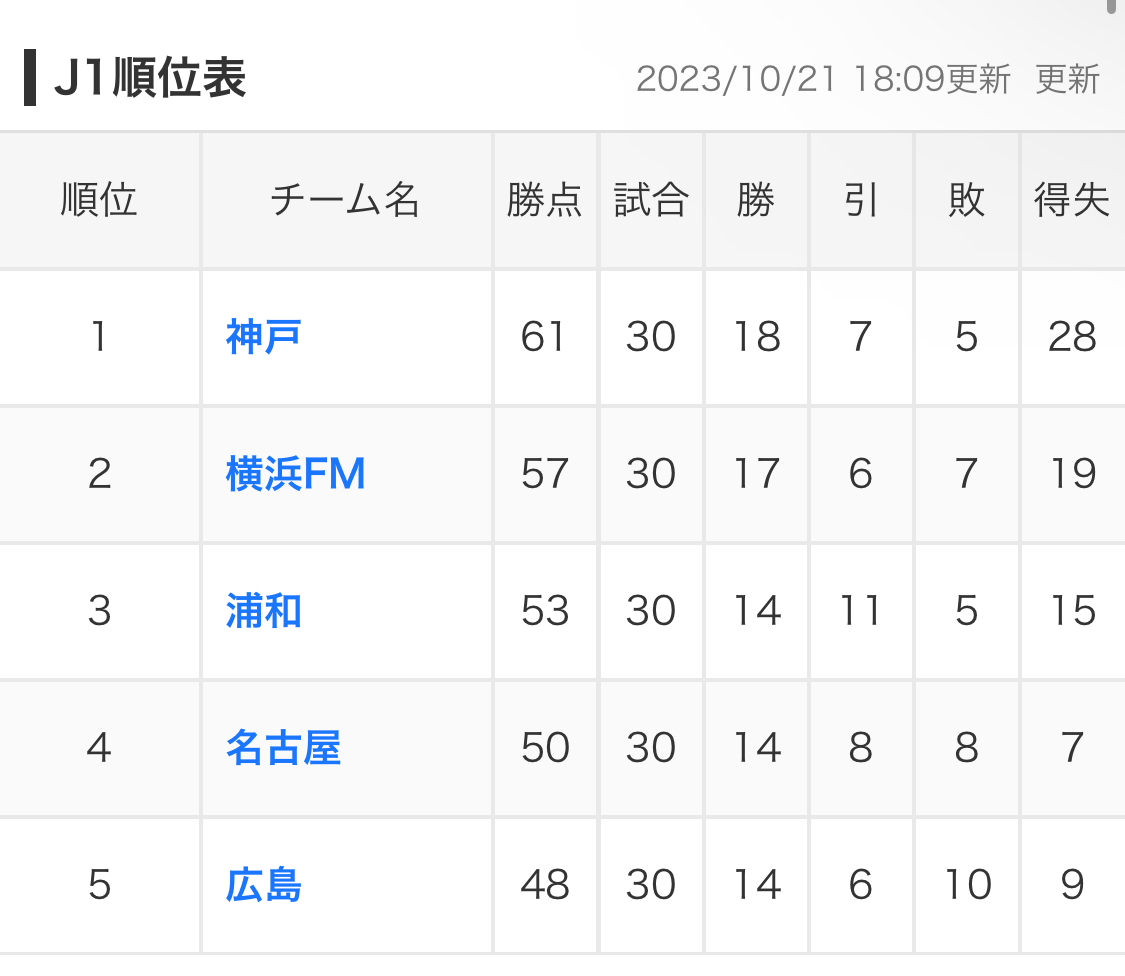Click the 順位 column header
This screenshot has height=976, width=1125.
(99, 200)
